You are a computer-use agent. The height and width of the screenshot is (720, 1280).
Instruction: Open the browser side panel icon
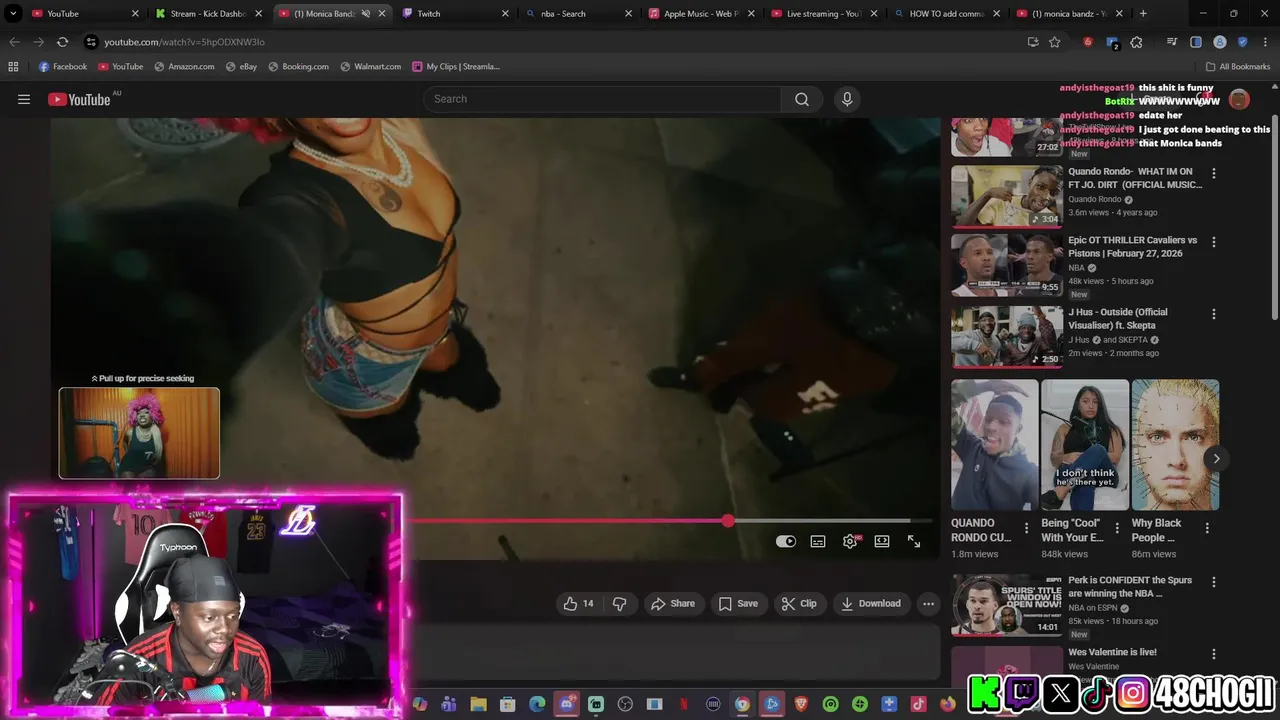coord(1196,42)
